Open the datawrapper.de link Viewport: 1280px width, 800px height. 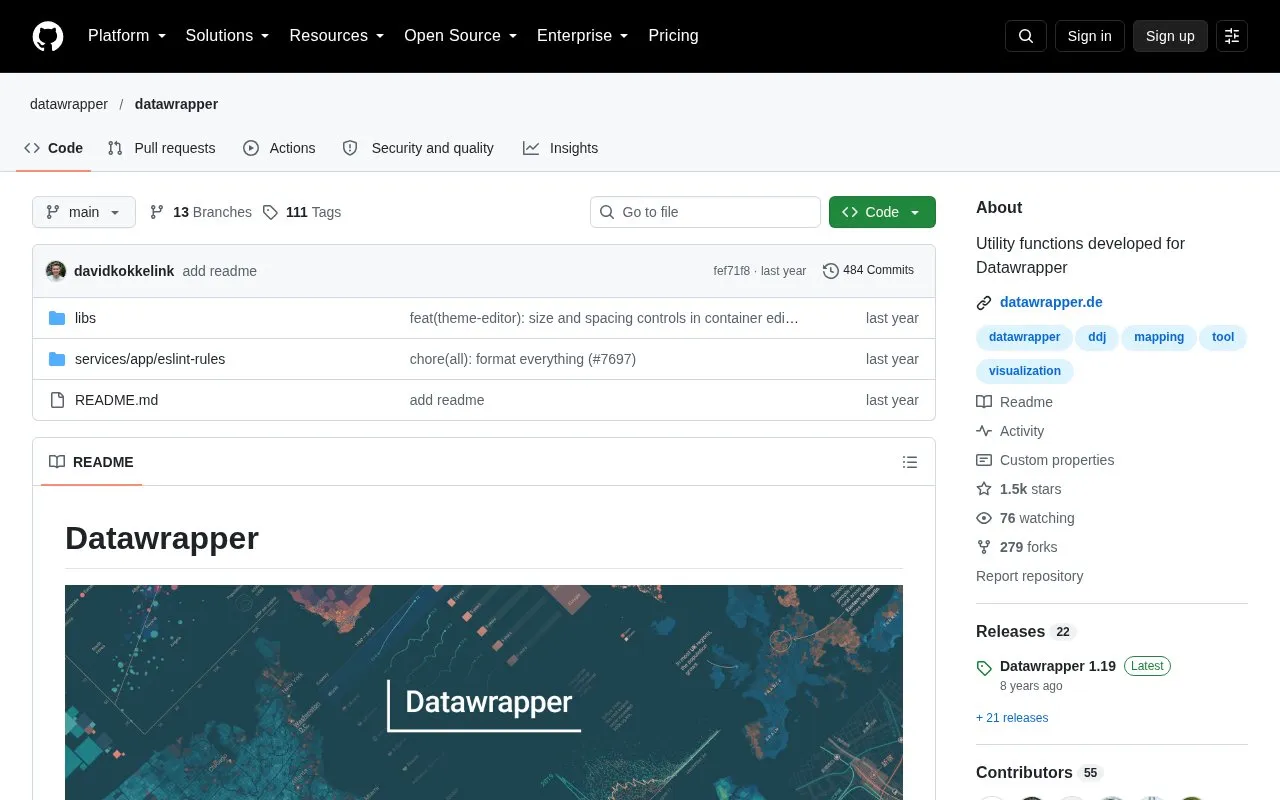click(x=1051, y=302)
